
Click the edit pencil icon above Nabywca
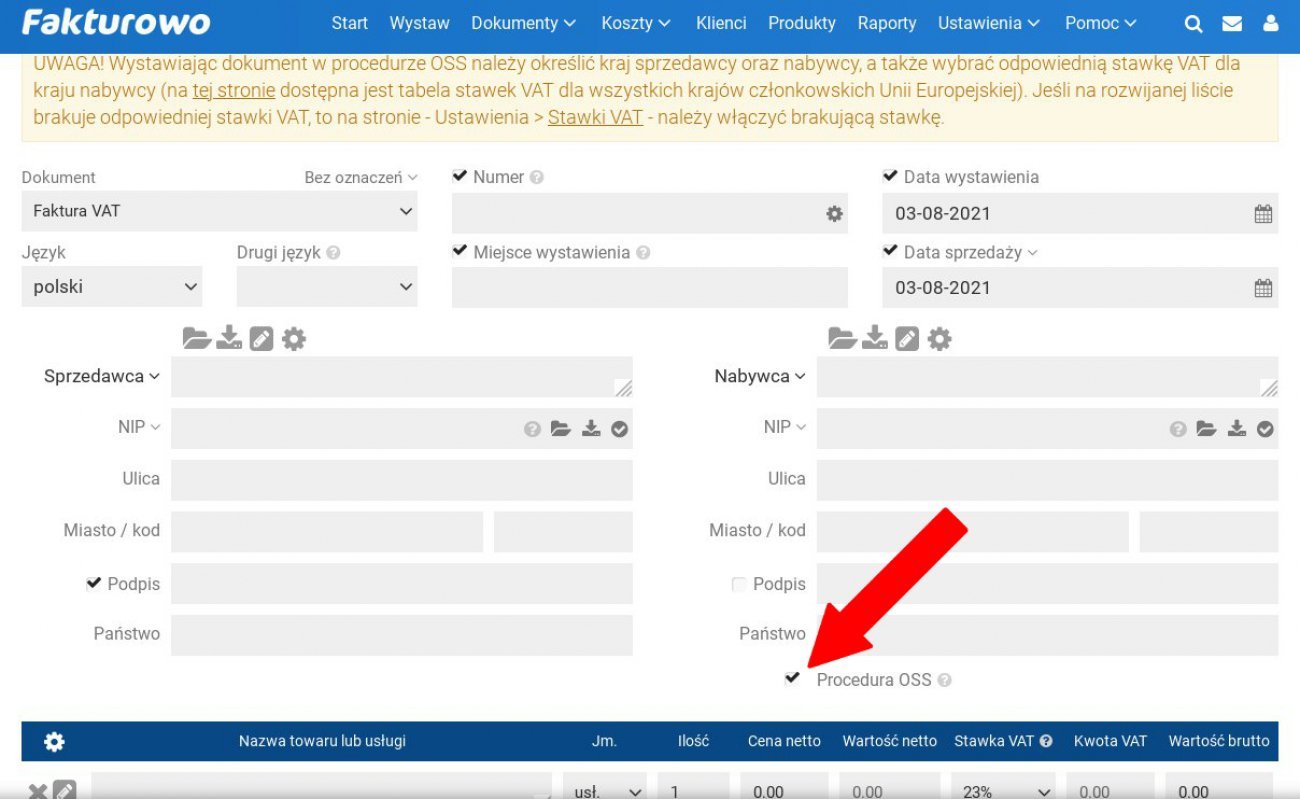pos(907,339)
